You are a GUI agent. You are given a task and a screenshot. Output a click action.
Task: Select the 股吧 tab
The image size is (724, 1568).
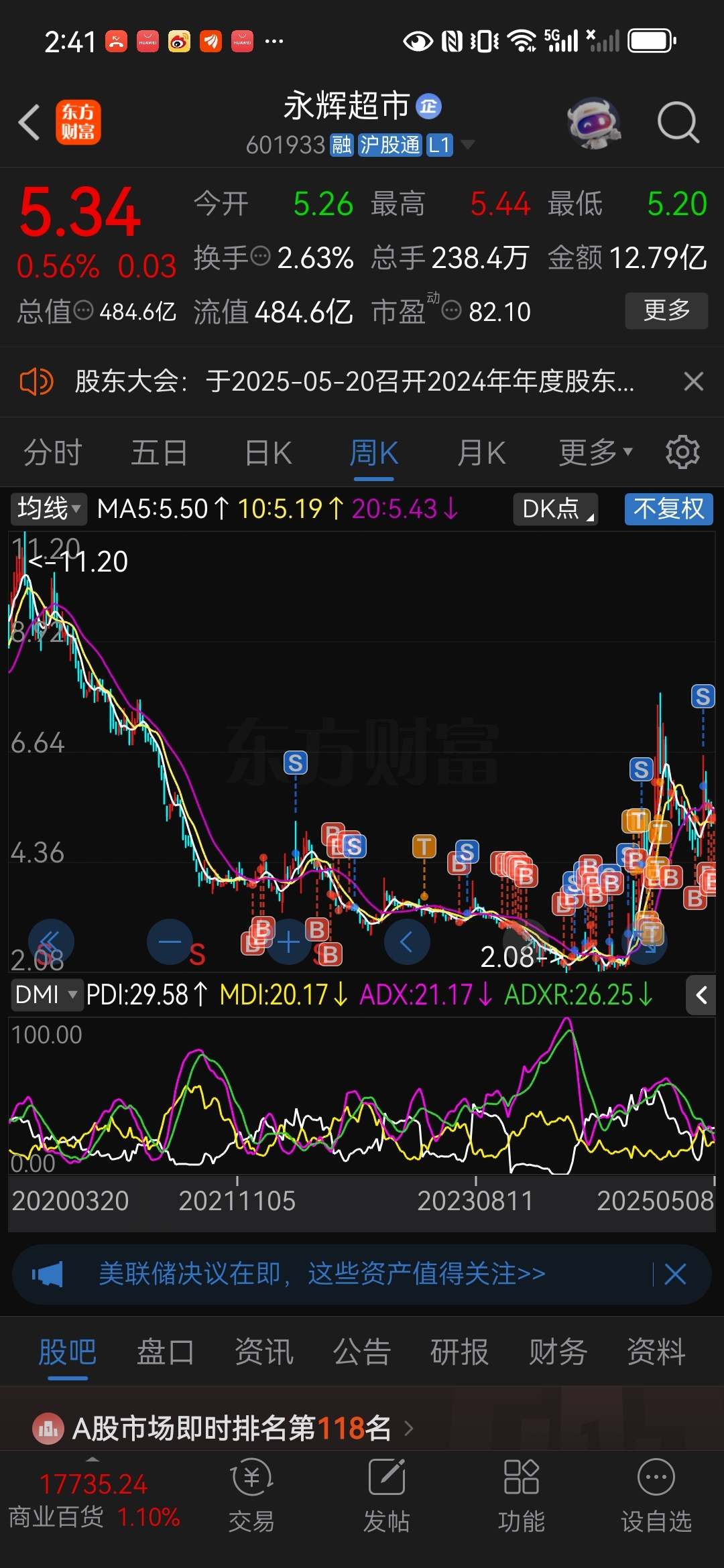(x=67, y=1352)
